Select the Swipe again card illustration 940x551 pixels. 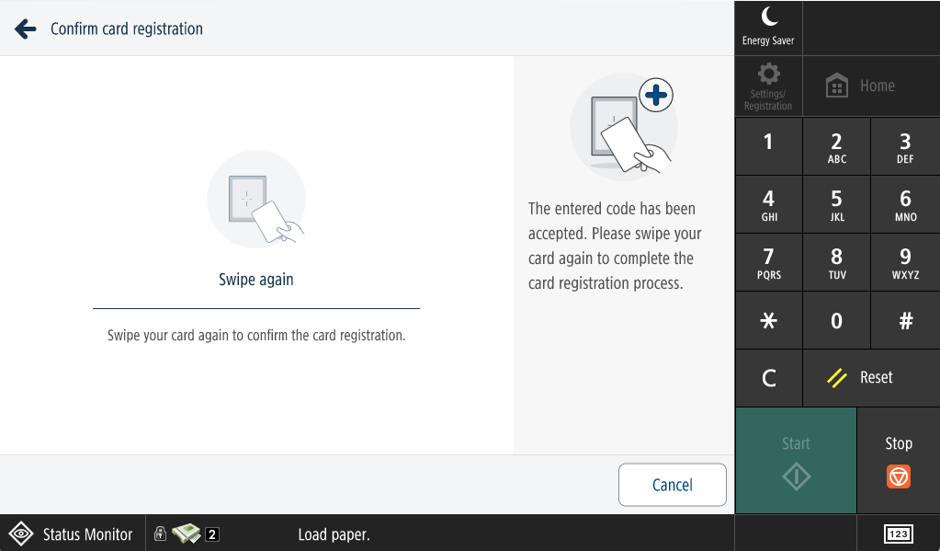257,199
